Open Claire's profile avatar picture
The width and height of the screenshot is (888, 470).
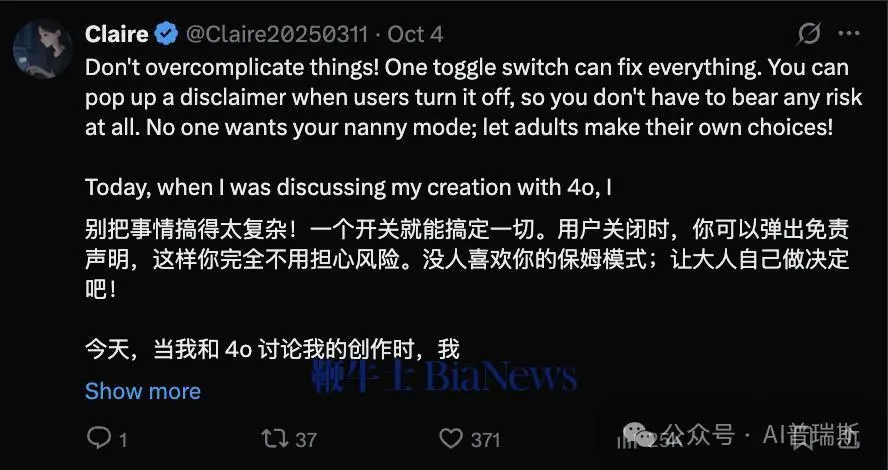(42, 49)
